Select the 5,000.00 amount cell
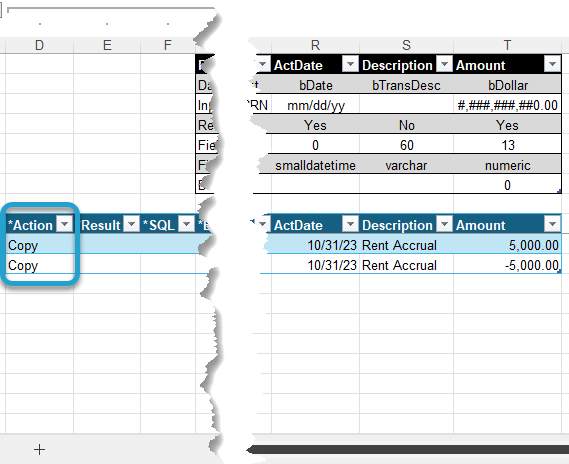The width and height of the screenshot is (569, 464). [x=507, y=245]
